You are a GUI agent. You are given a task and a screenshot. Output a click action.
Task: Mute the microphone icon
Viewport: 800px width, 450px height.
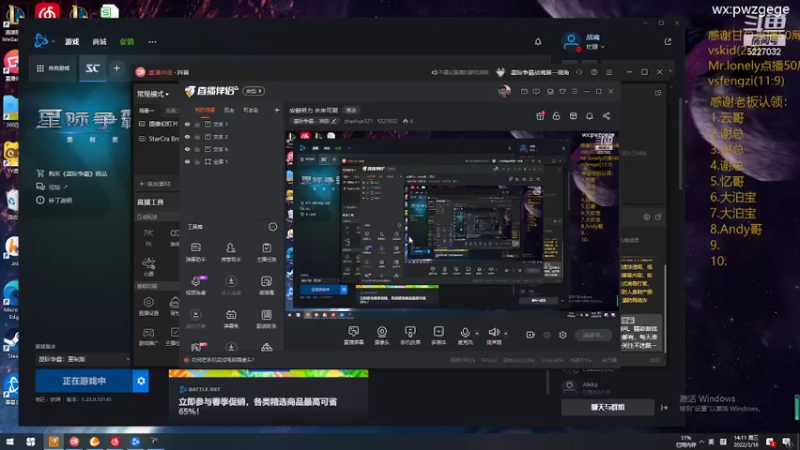(x=465, y=335)
